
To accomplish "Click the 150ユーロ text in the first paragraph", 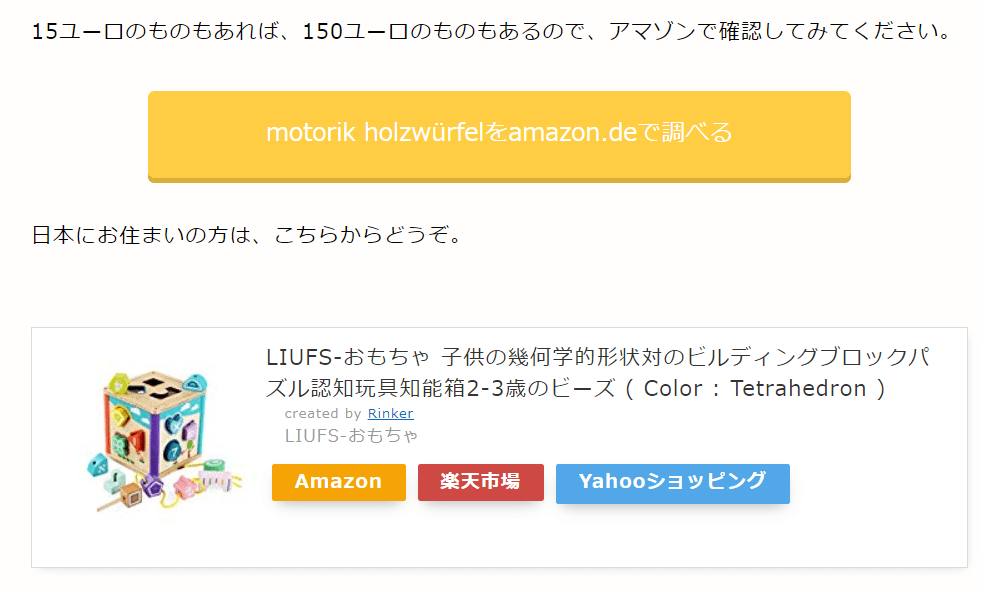I will [354, 31].
